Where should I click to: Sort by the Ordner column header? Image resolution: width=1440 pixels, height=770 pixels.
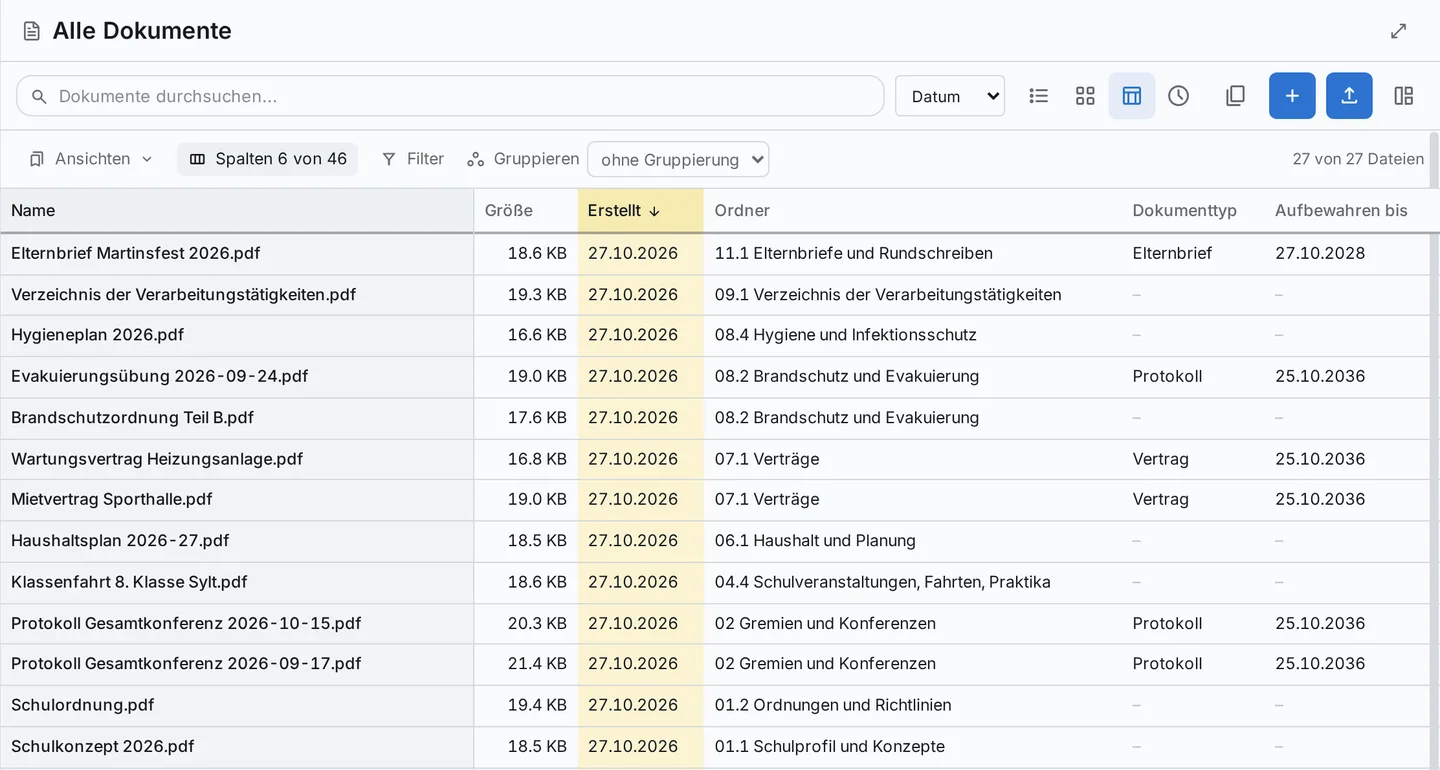tap(912, 210)
